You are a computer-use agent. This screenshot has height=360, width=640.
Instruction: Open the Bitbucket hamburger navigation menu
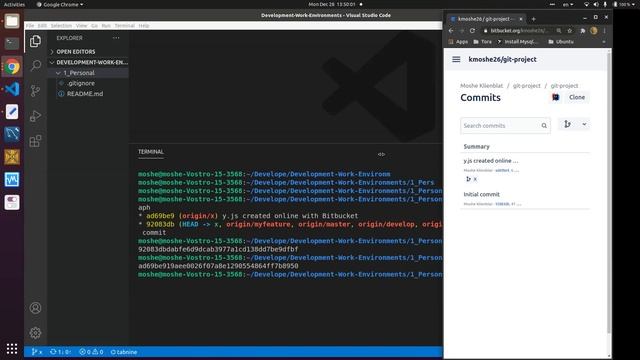[x=456, y=59]
